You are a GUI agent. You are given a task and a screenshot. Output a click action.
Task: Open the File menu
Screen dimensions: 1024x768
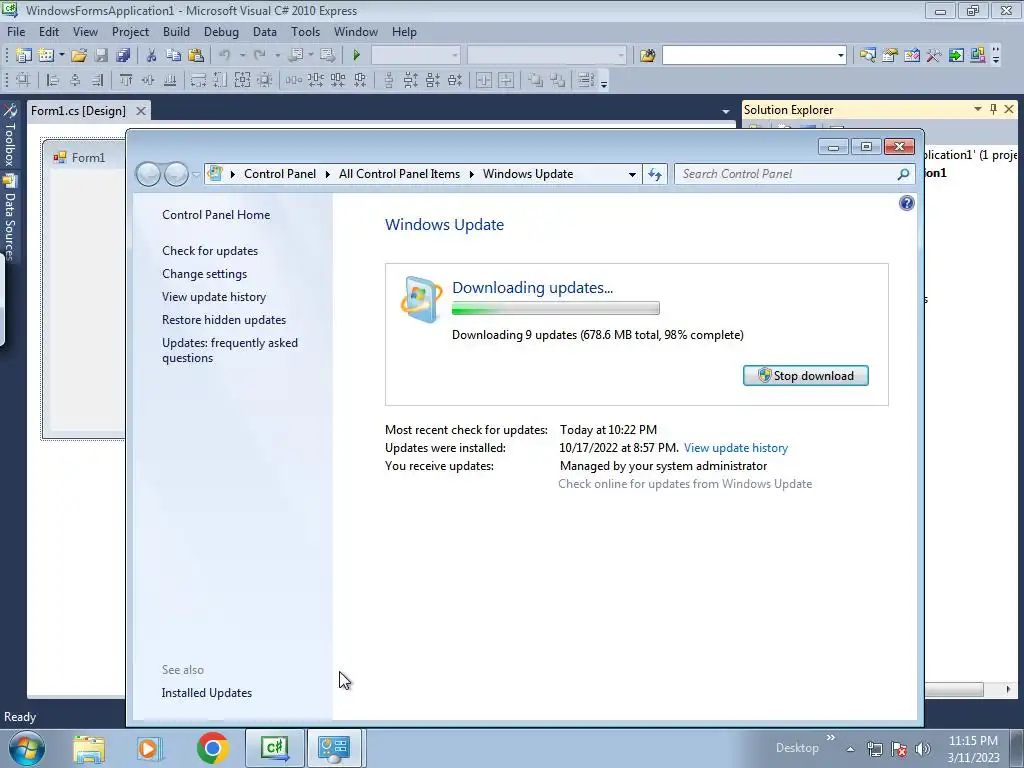click(16, 31)
